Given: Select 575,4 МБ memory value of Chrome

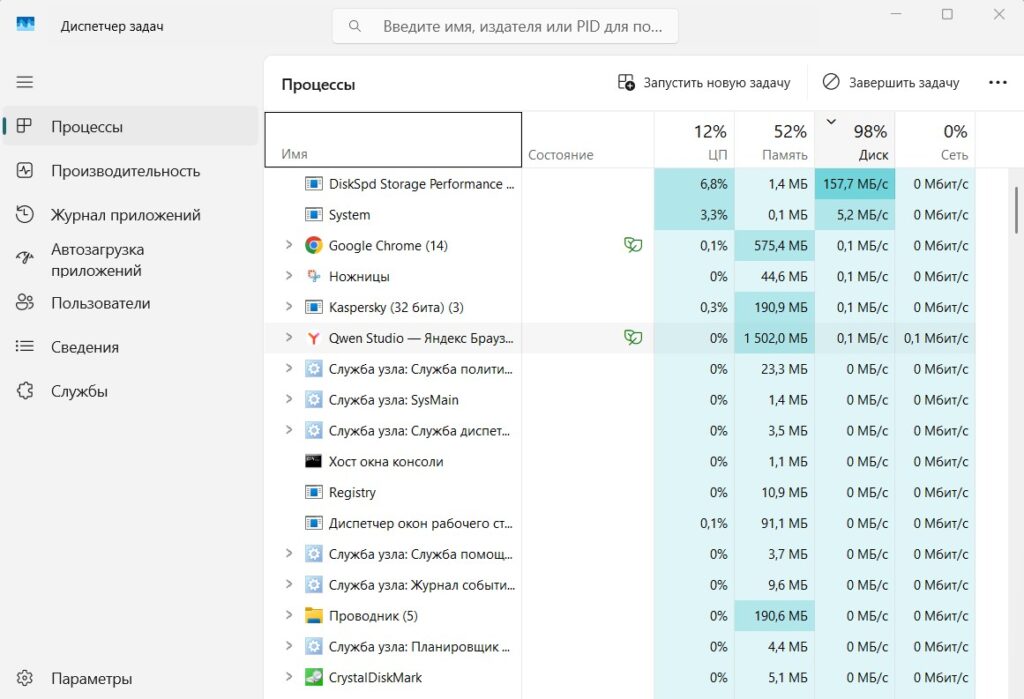Looking at the screenshot, I should click(x=775, y=246).
